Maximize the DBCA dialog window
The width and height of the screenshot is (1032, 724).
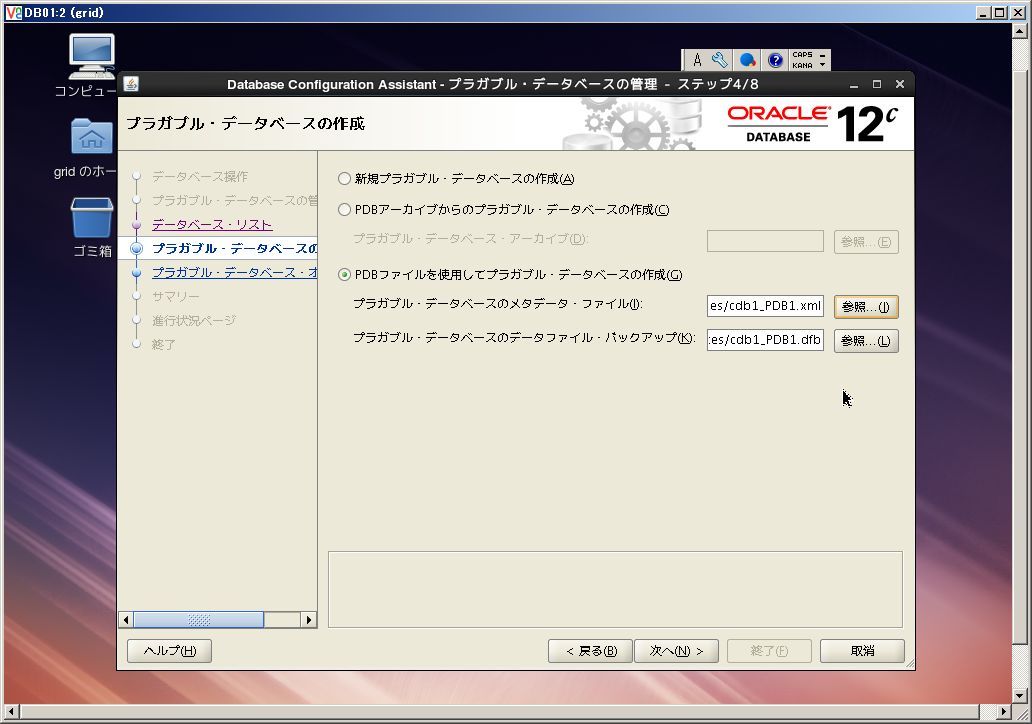point(877,84)
